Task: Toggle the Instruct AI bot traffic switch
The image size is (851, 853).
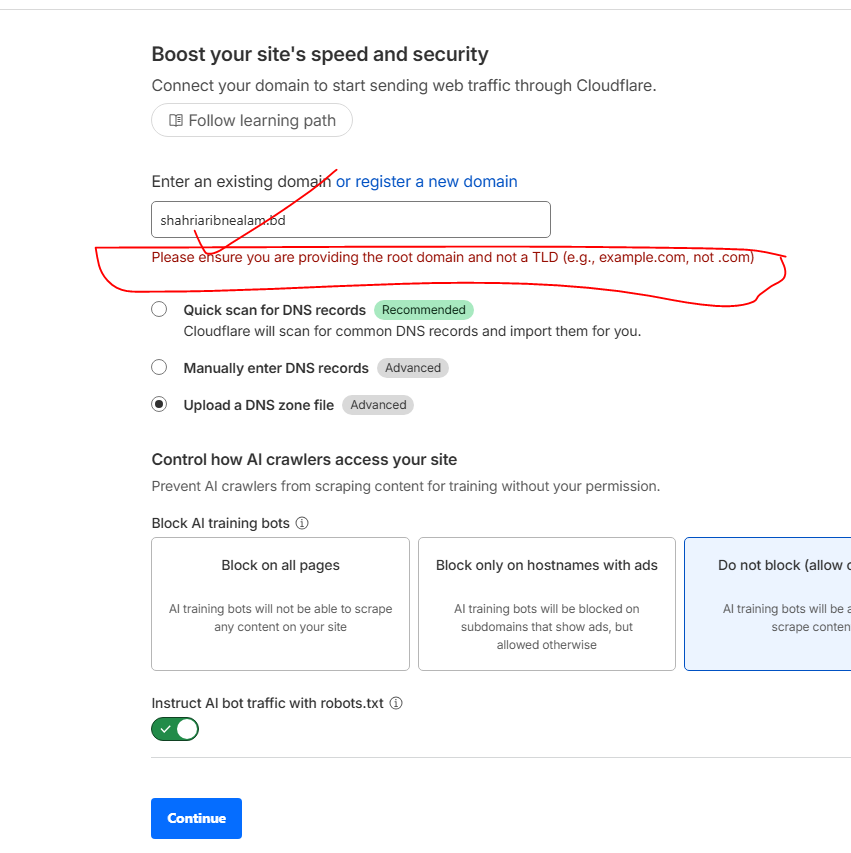Action: pos(175,729)
